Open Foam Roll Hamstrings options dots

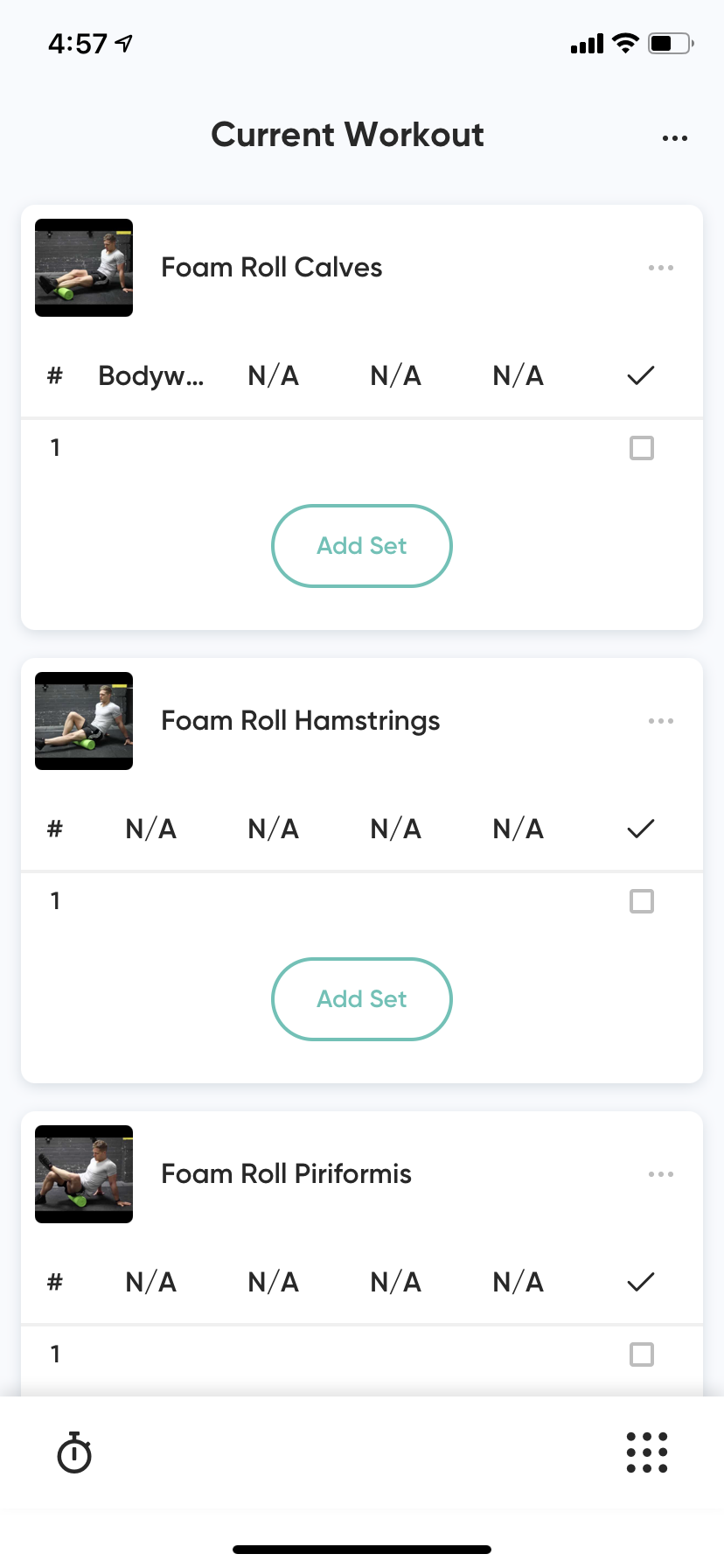pyautogui.click(x=660, y=721)
